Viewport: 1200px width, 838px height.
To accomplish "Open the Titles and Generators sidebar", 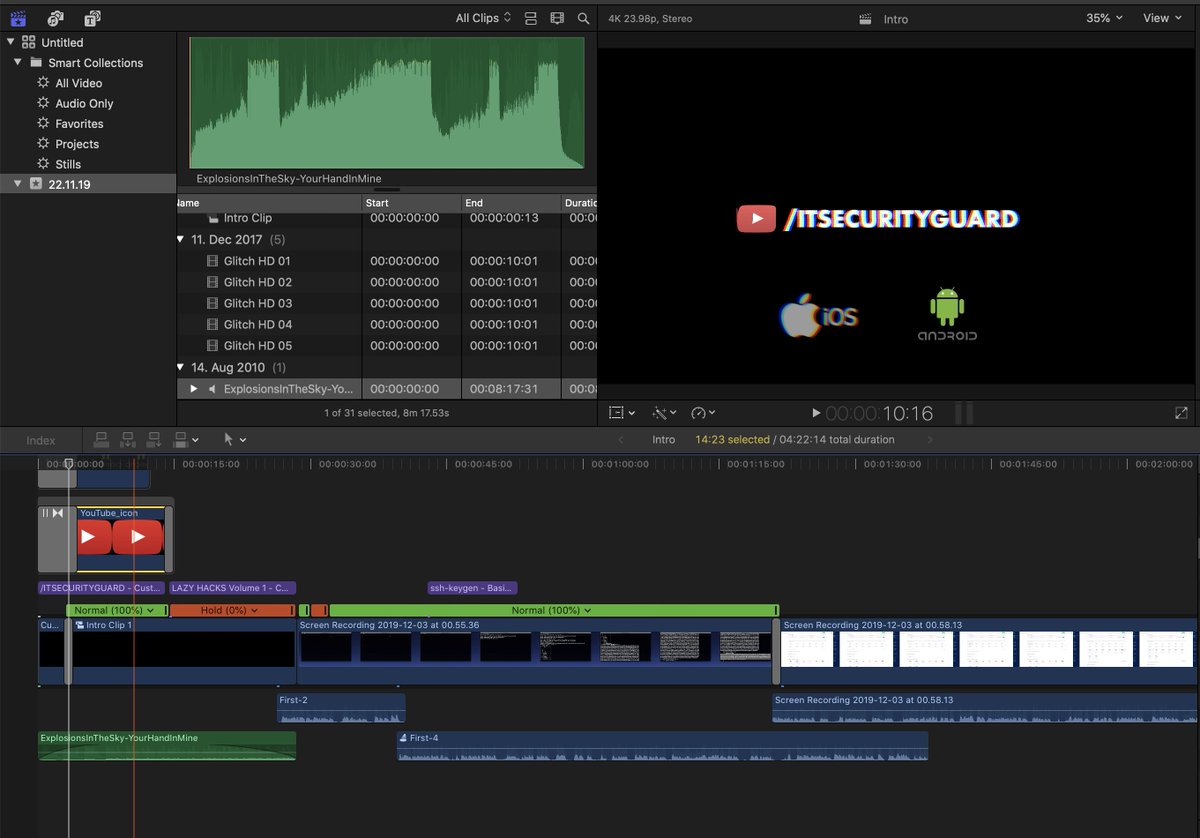I will 92,18.
